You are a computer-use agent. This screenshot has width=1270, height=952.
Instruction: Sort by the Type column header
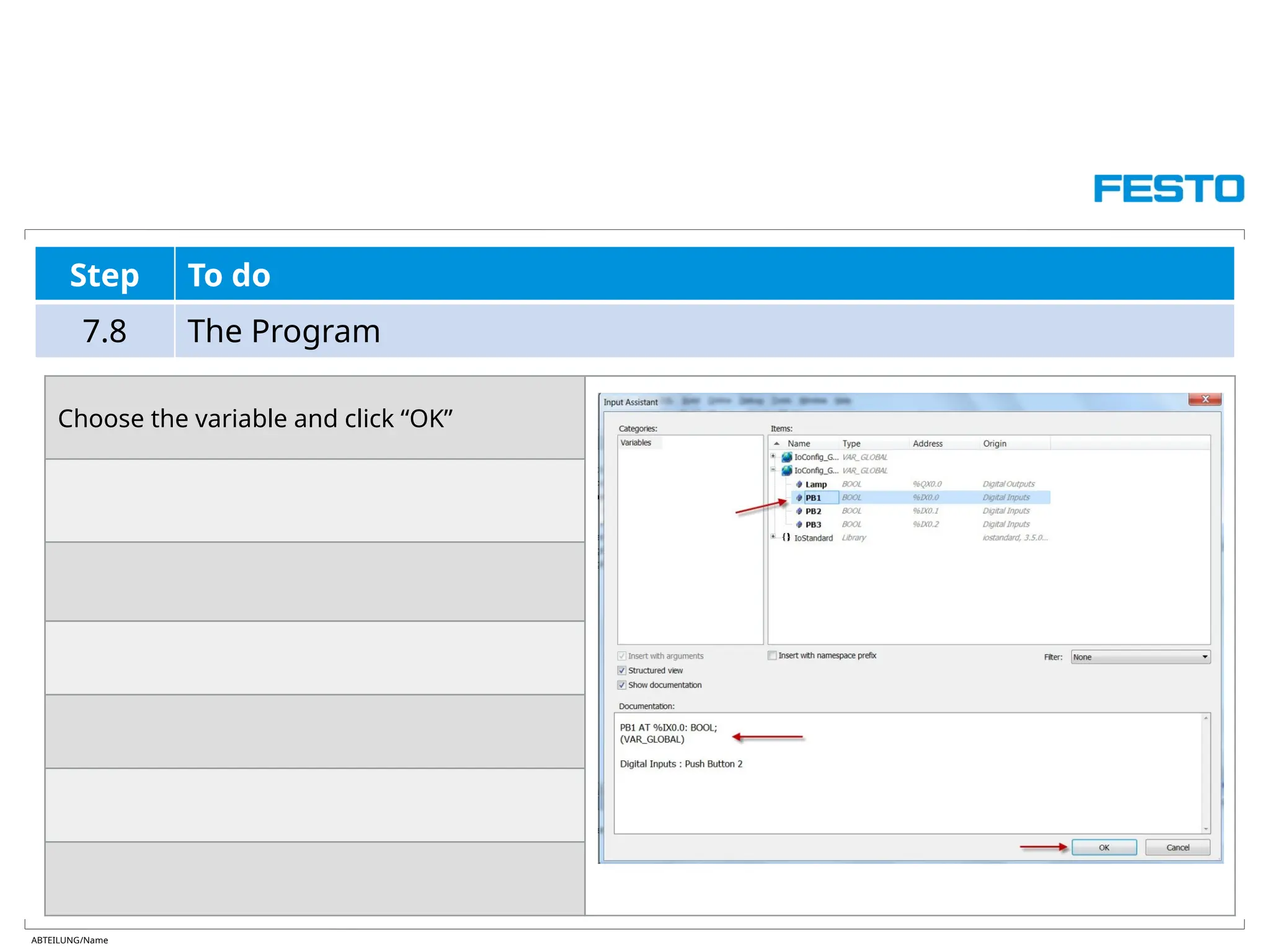point(851,443)
